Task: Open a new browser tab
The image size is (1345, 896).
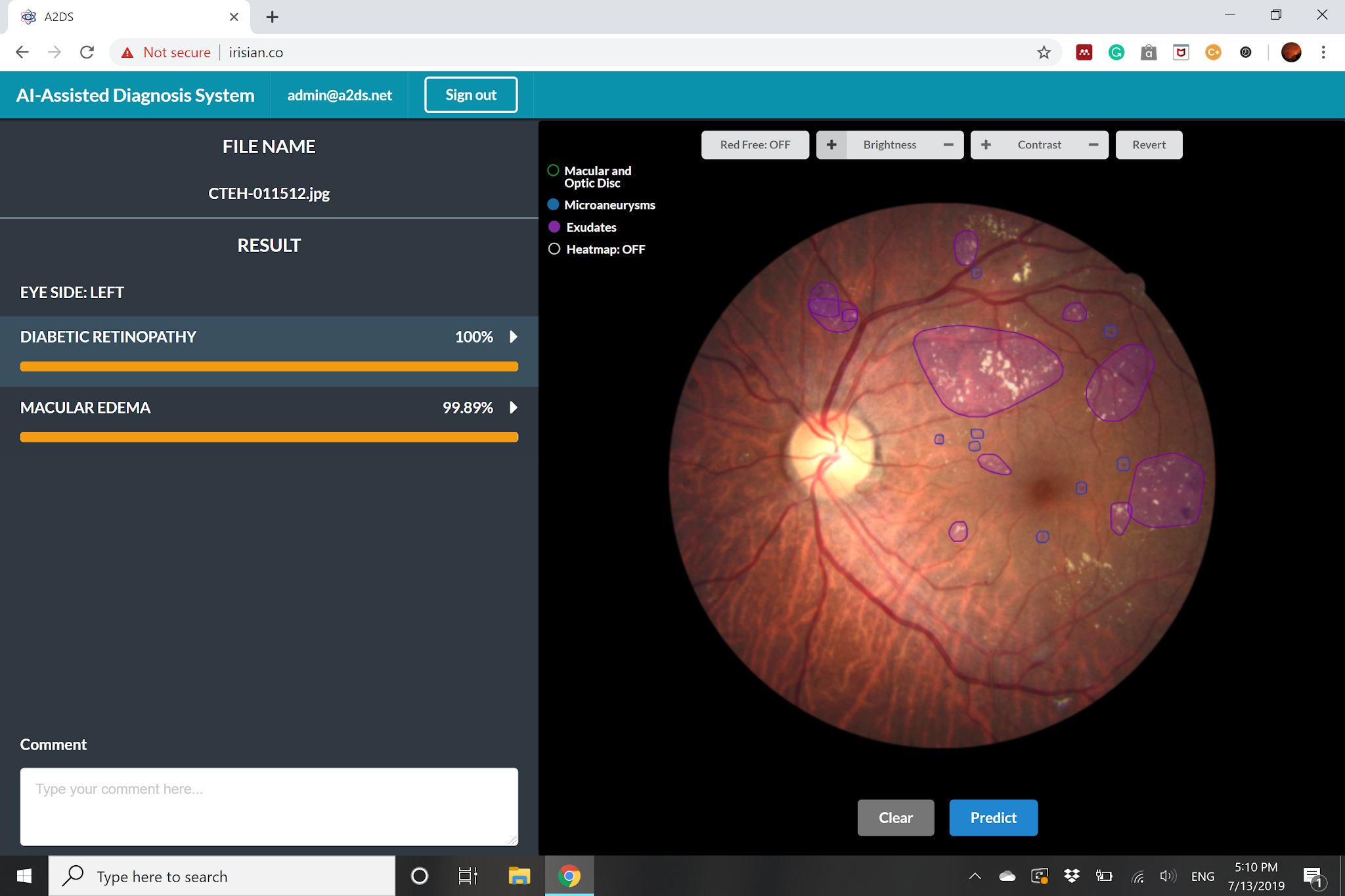Action: coord(272,16)
